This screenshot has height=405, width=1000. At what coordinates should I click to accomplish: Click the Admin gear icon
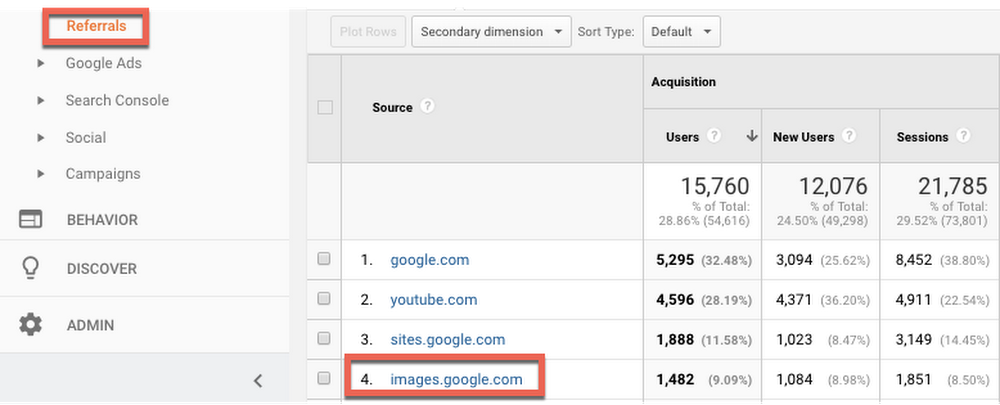point(30,325)
